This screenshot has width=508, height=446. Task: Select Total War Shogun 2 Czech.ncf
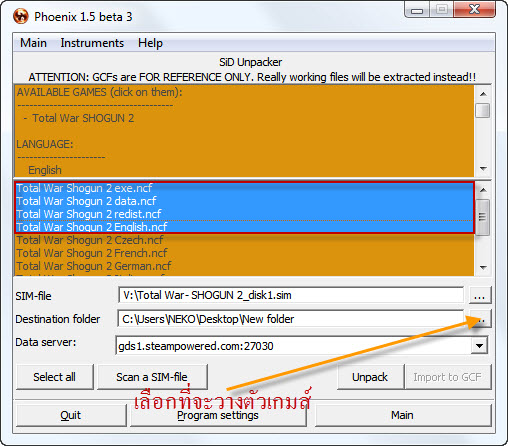244,240
